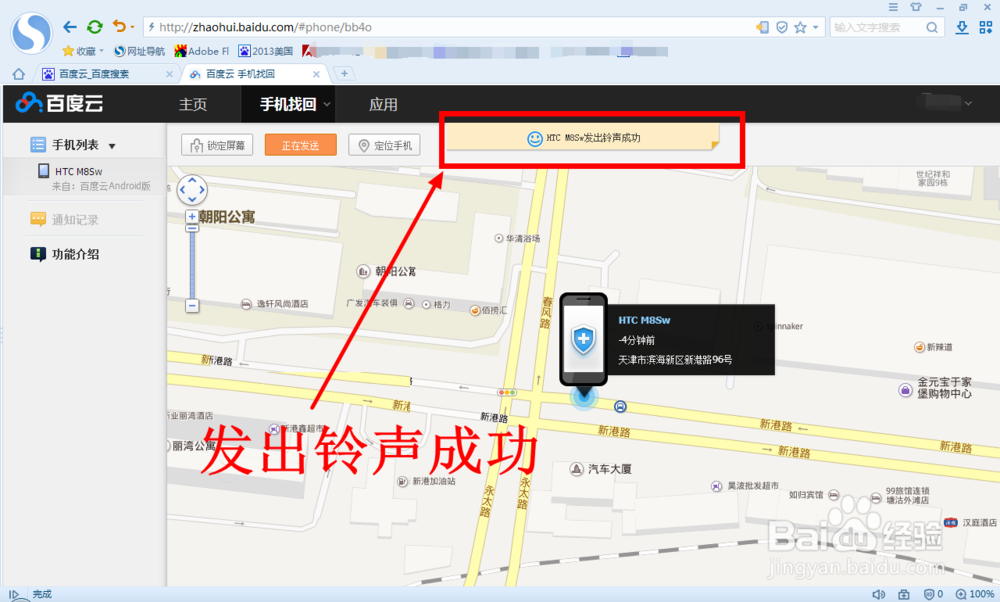The image size is (1000, 602).
Task: Click the ad-block shield counter in status bar
Action: pos(934,594)
